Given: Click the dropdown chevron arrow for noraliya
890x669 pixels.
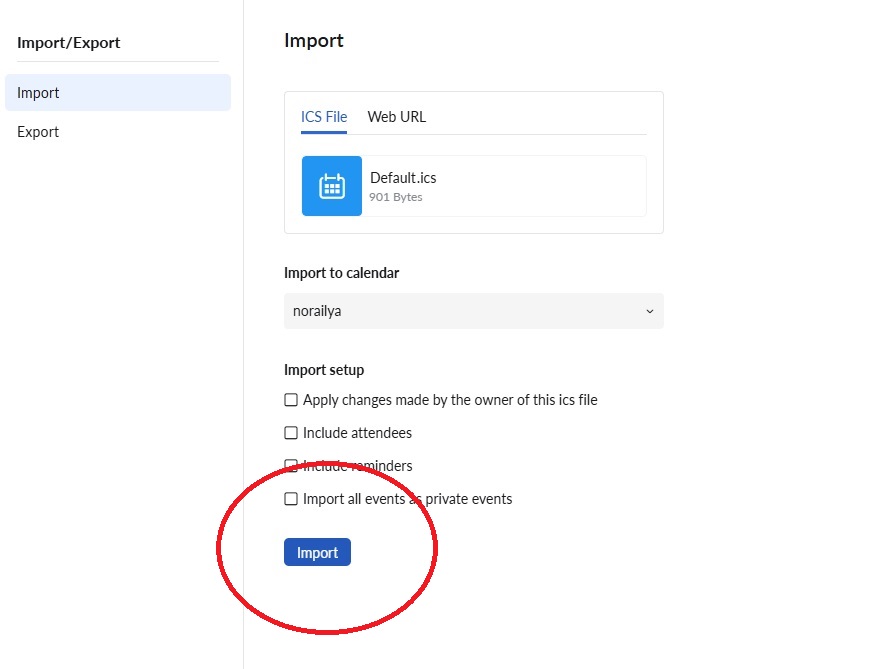Looking at the screenshot, I should [x=649, y=311].
